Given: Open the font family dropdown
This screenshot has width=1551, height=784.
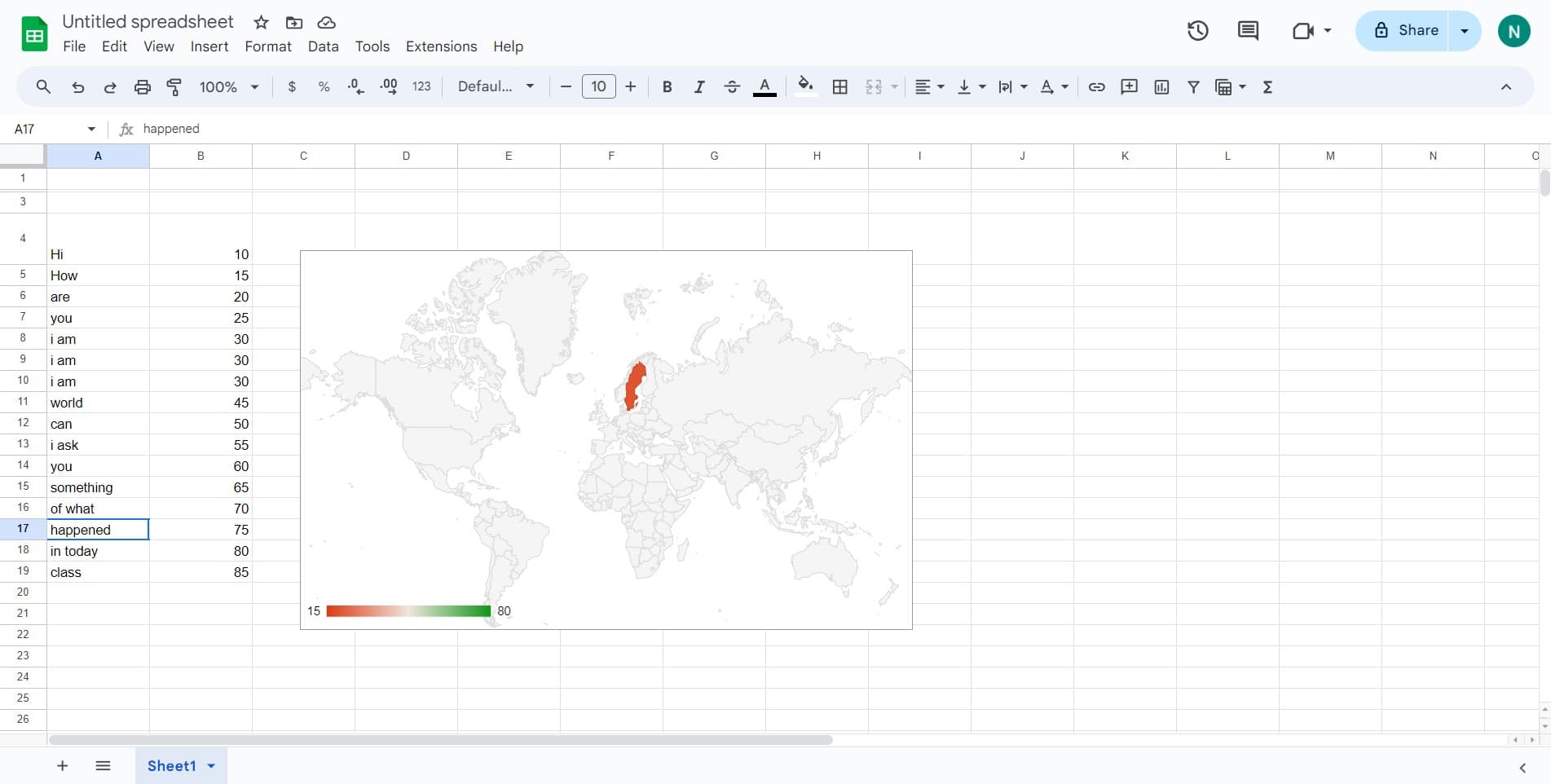Looking at the screenshot, I should tap(496, 87).
